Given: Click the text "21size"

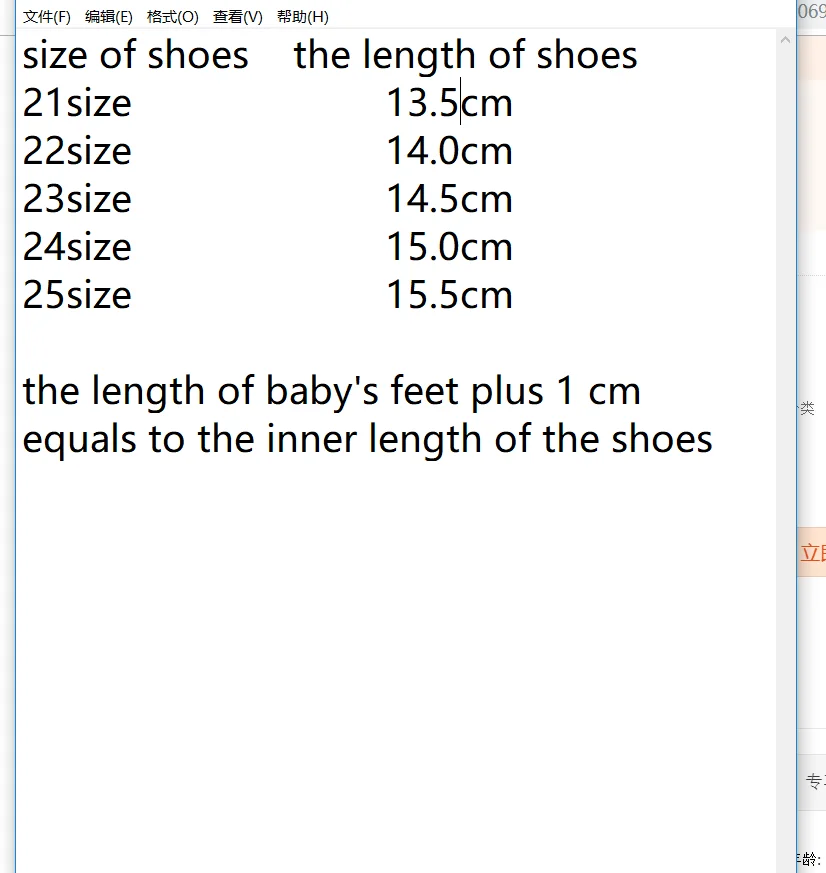Looking at the screenshot, I should (x=77, y=103).
